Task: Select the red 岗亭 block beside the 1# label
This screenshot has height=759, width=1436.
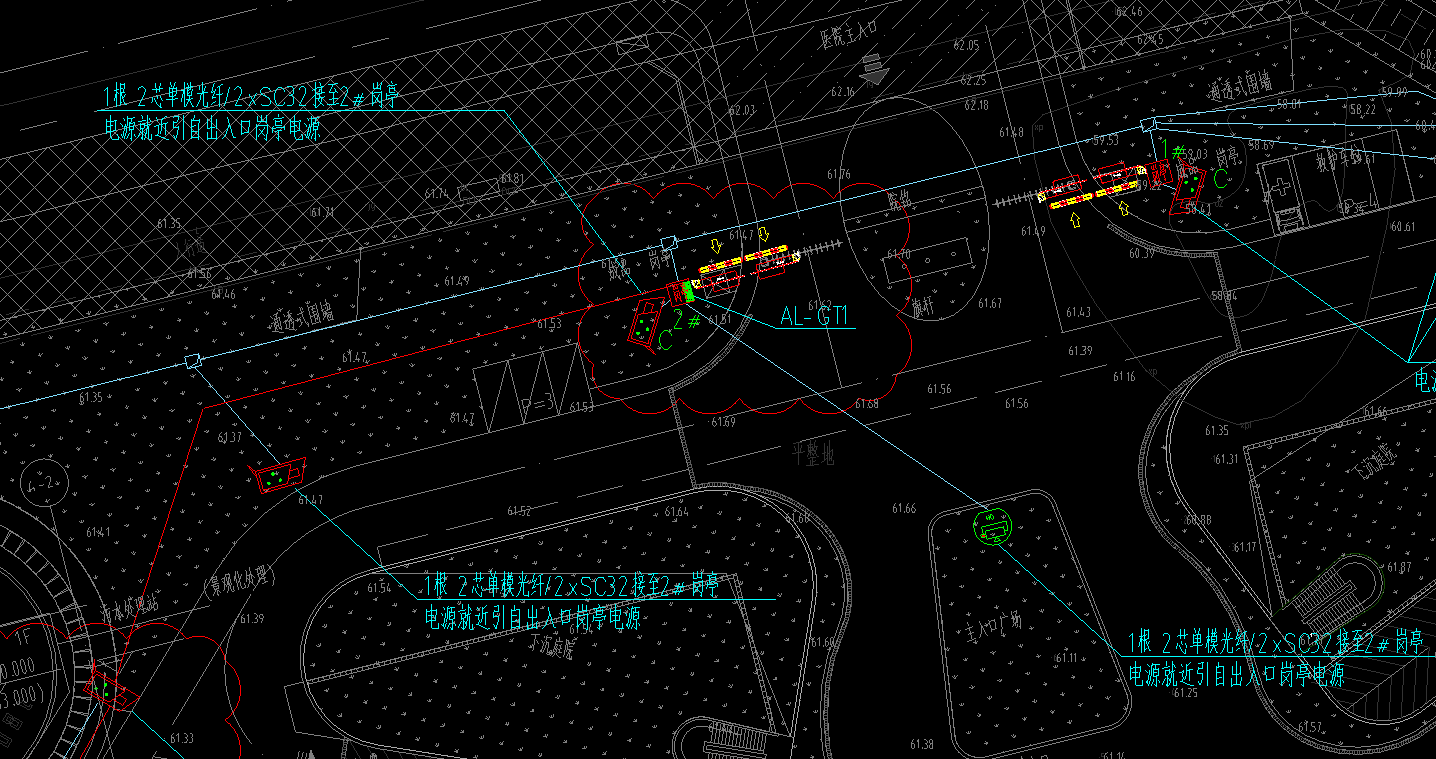Action: click(1160, 172)
